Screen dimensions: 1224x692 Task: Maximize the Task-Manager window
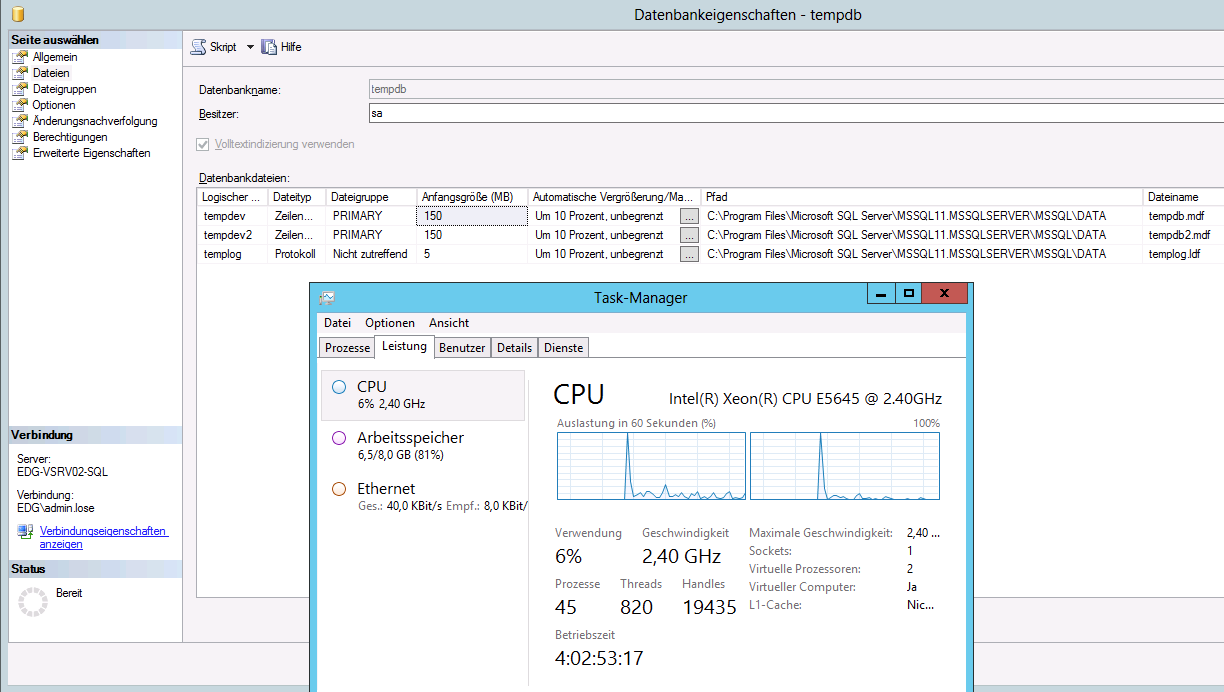pos(908,294)
